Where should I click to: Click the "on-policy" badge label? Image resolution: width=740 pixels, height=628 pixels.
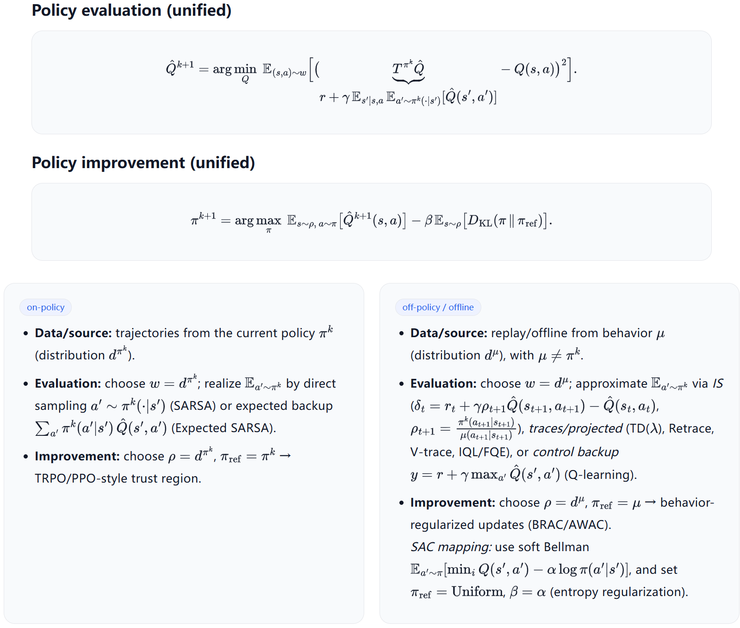pyautogui.click(x=46, y=307)
